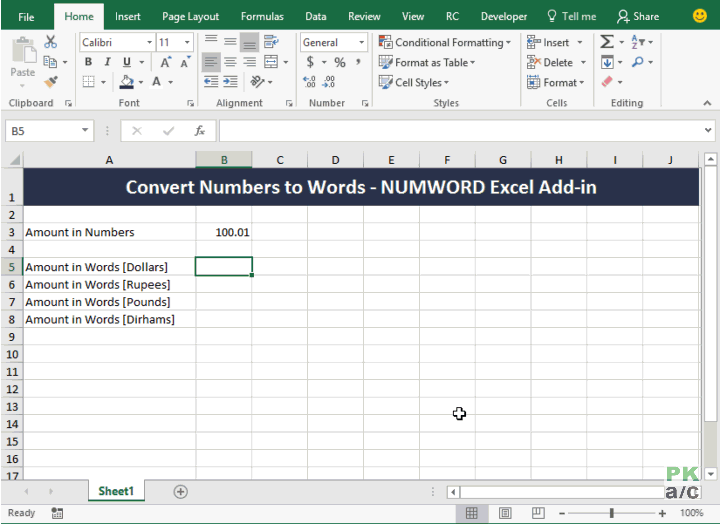Increase indent in Alignment group

pyautogui.click(x=231, y=82)
